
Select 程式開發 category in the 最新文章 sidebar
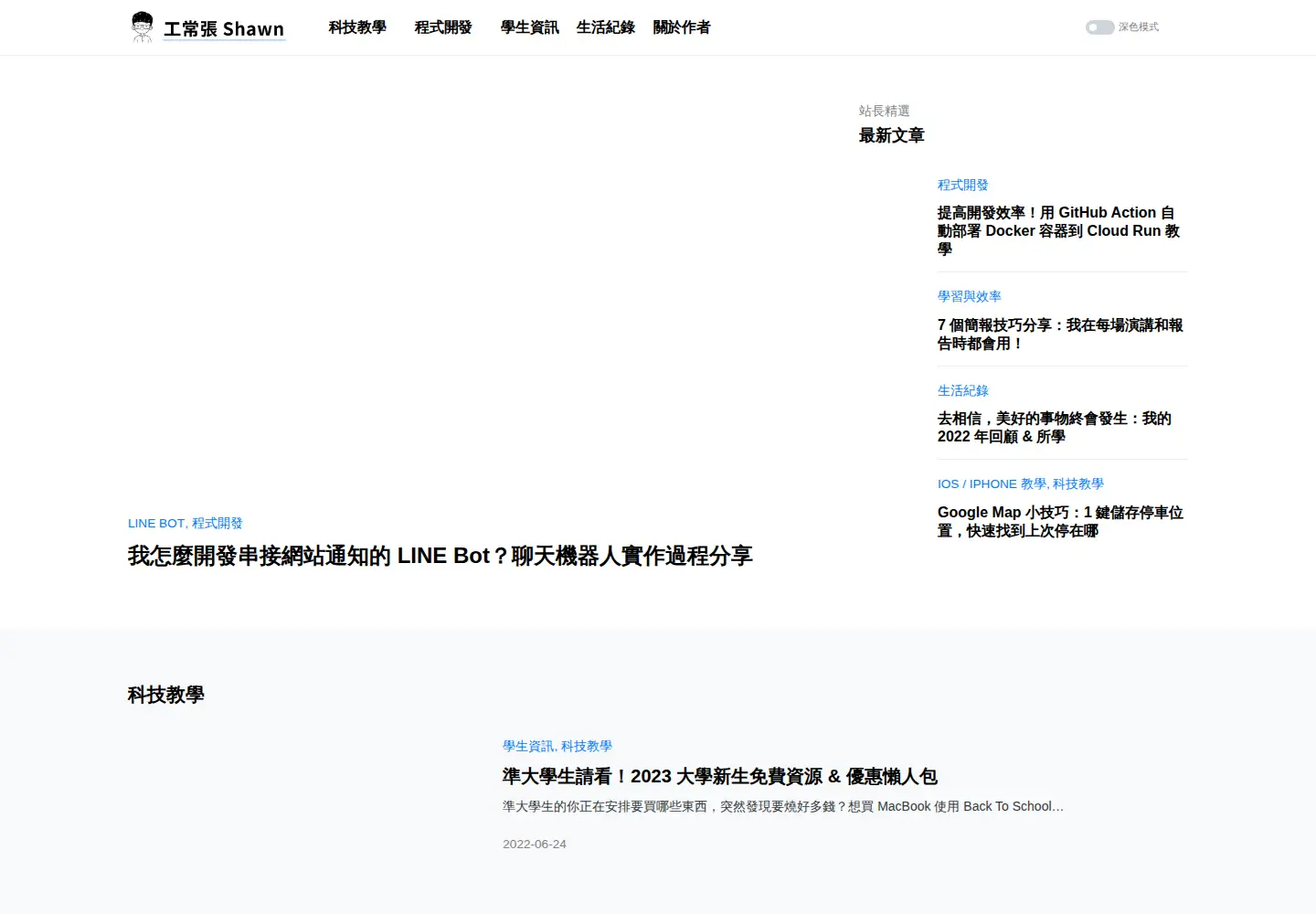962,185
